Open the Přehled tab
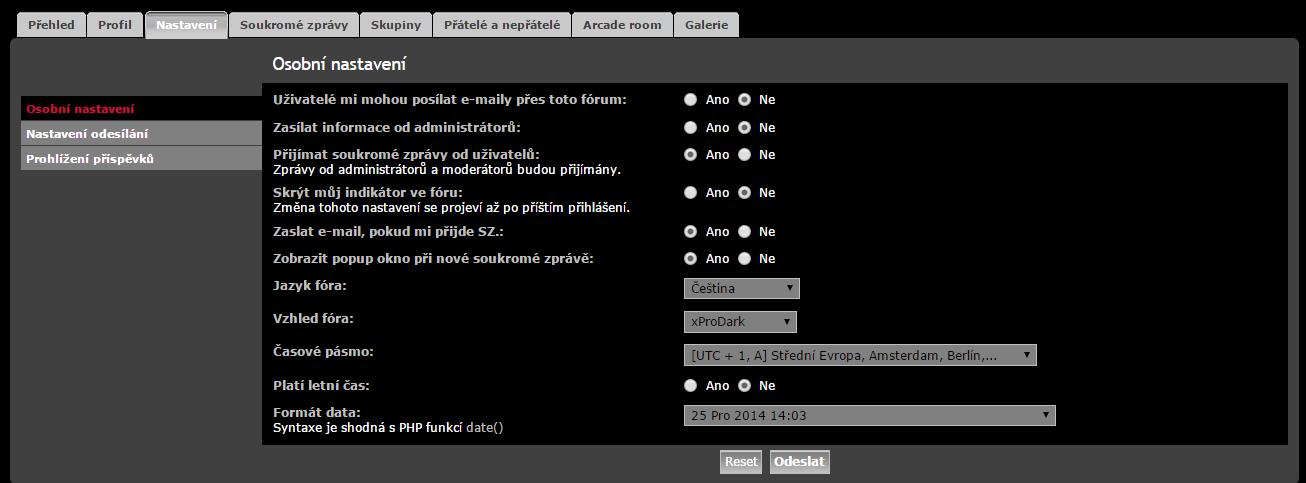This screenshot has height=483, width=1306. pyautogui.click(x=51, y=25)
